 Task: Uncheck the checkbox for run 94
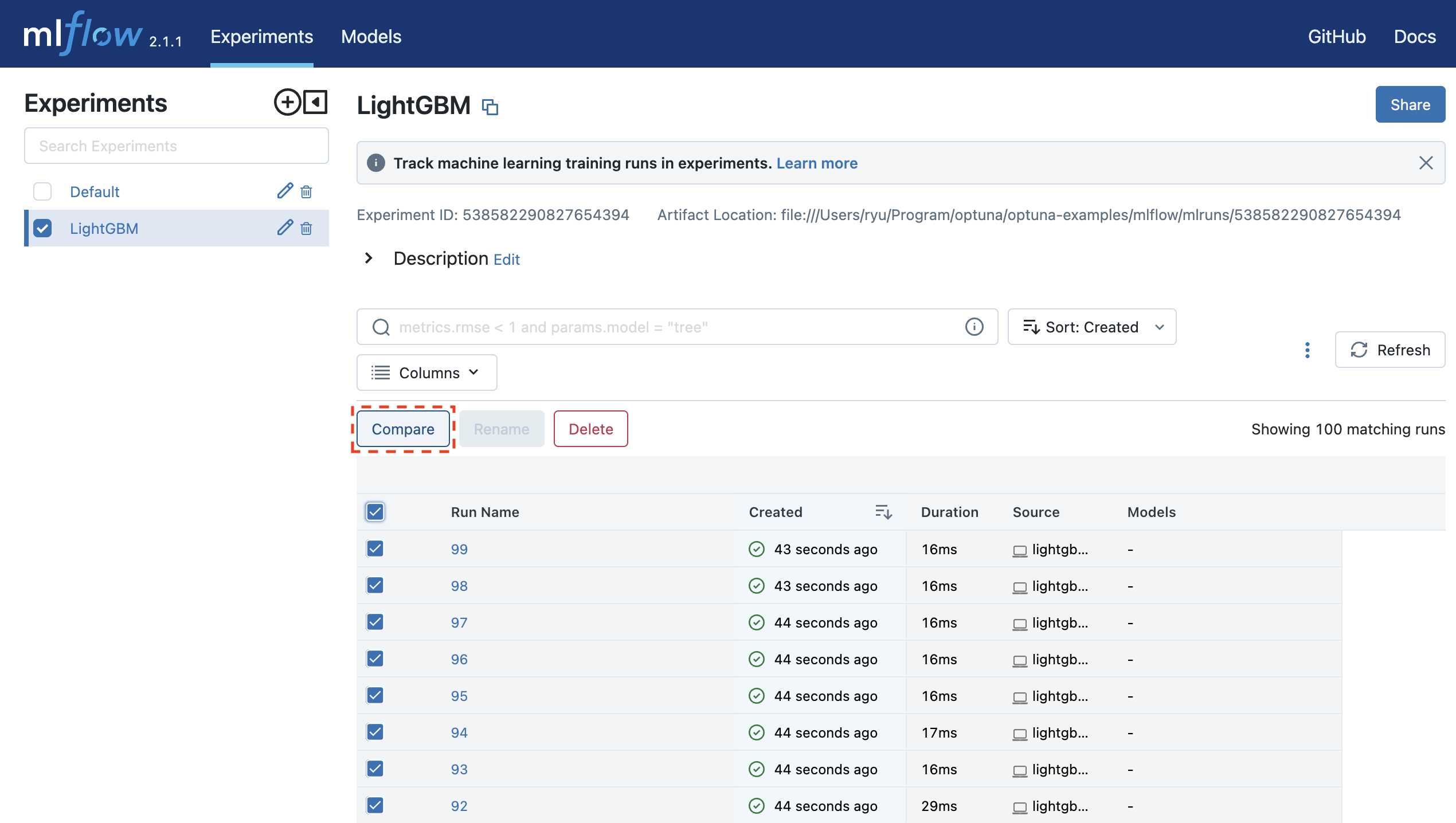[375, 732]
